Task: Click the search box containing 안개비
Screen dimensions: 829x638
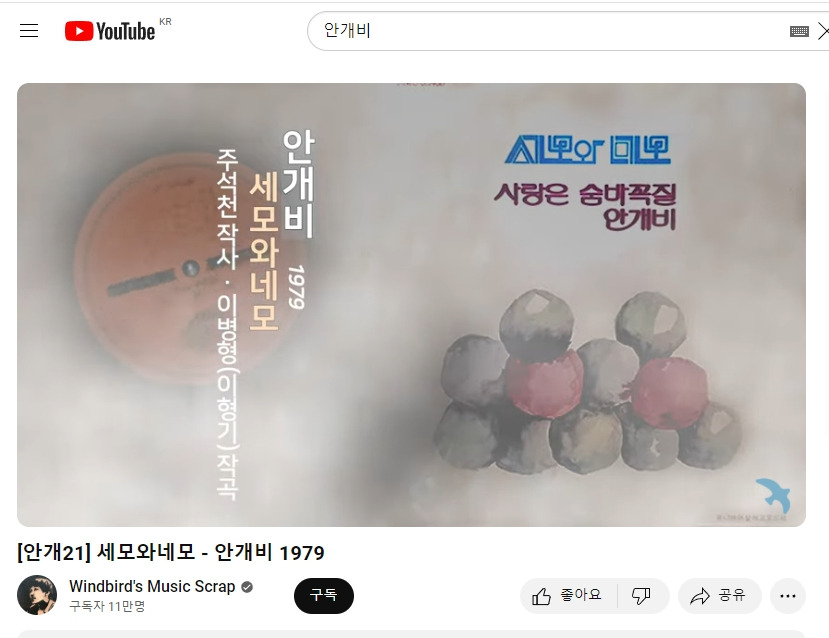Action: click(x=550, y=31)
